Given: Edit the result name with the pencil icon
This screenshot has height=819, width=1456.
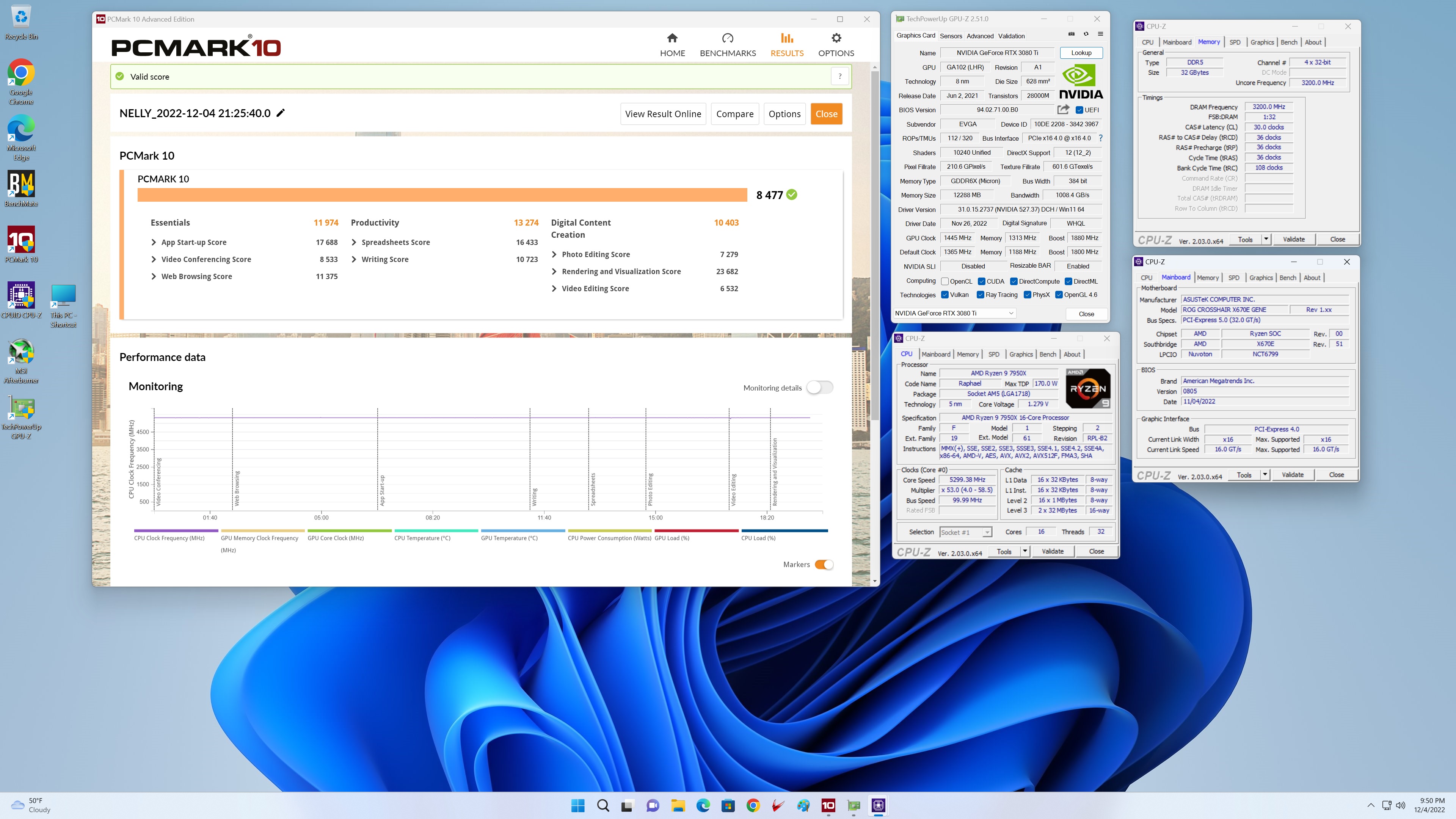Looking at the screenshot, I should coord(280,113).
